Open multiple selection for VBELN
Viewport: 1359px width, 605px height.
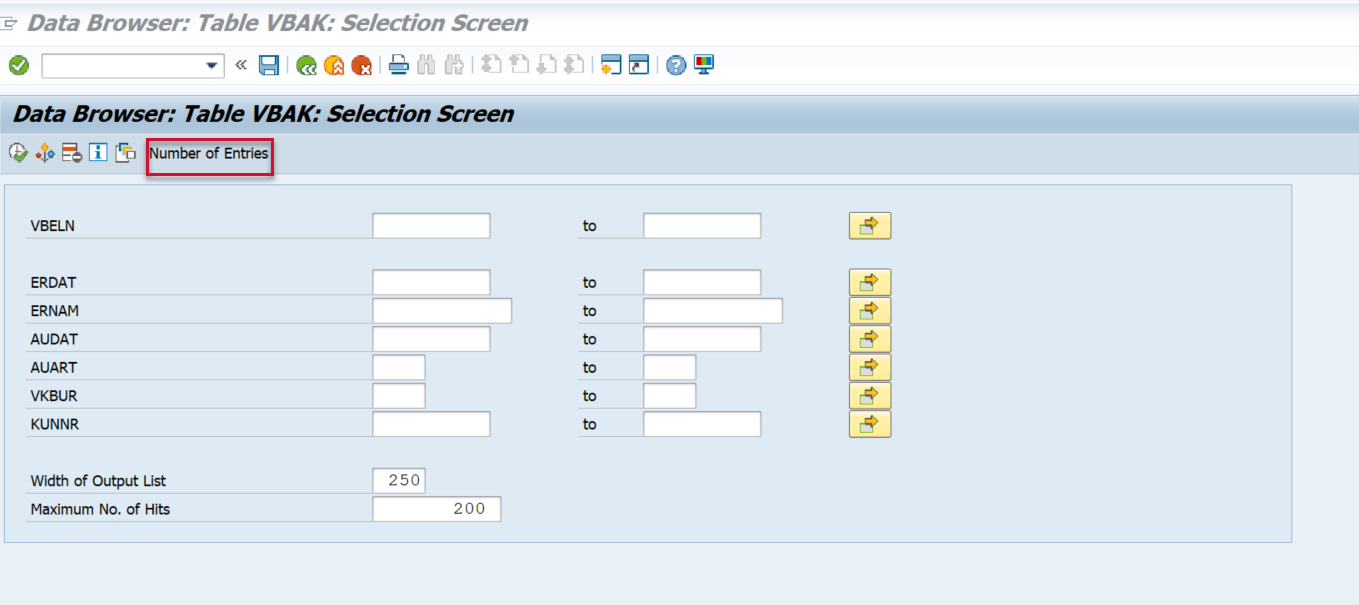pyautogui.click(x=869, y=226)
